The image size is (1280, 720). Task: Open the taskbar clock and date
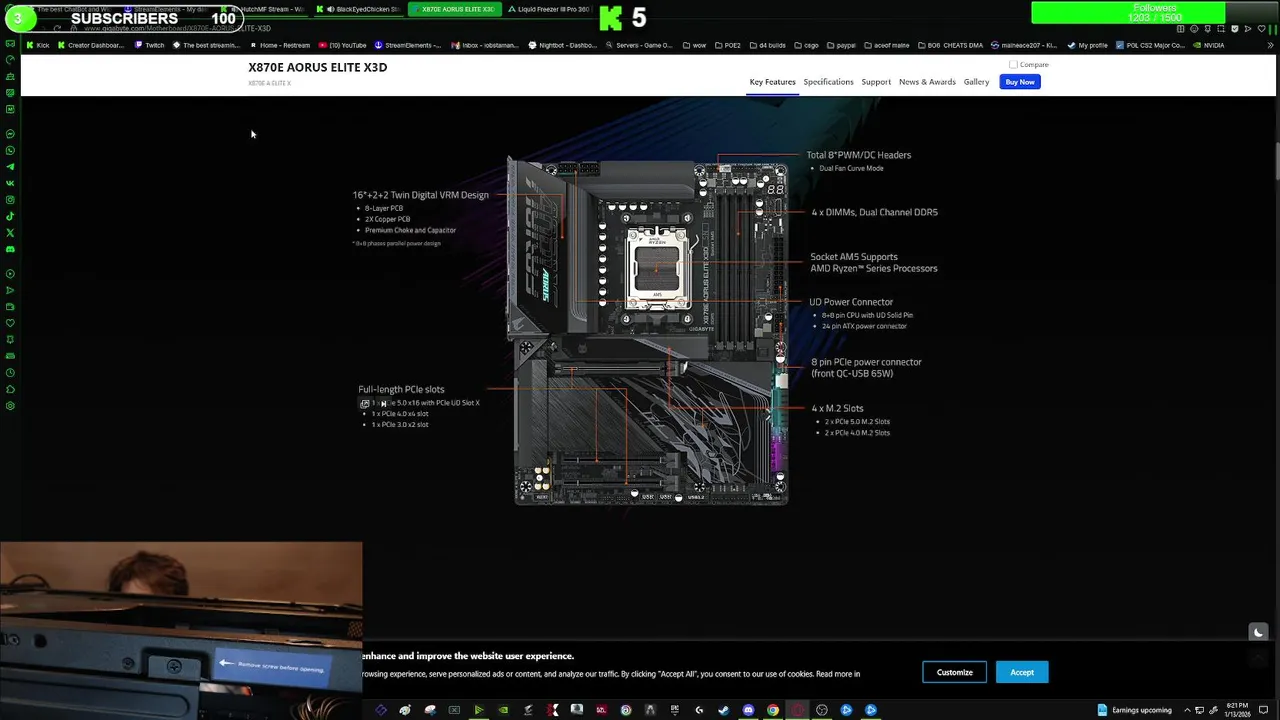click(1237, 710)
